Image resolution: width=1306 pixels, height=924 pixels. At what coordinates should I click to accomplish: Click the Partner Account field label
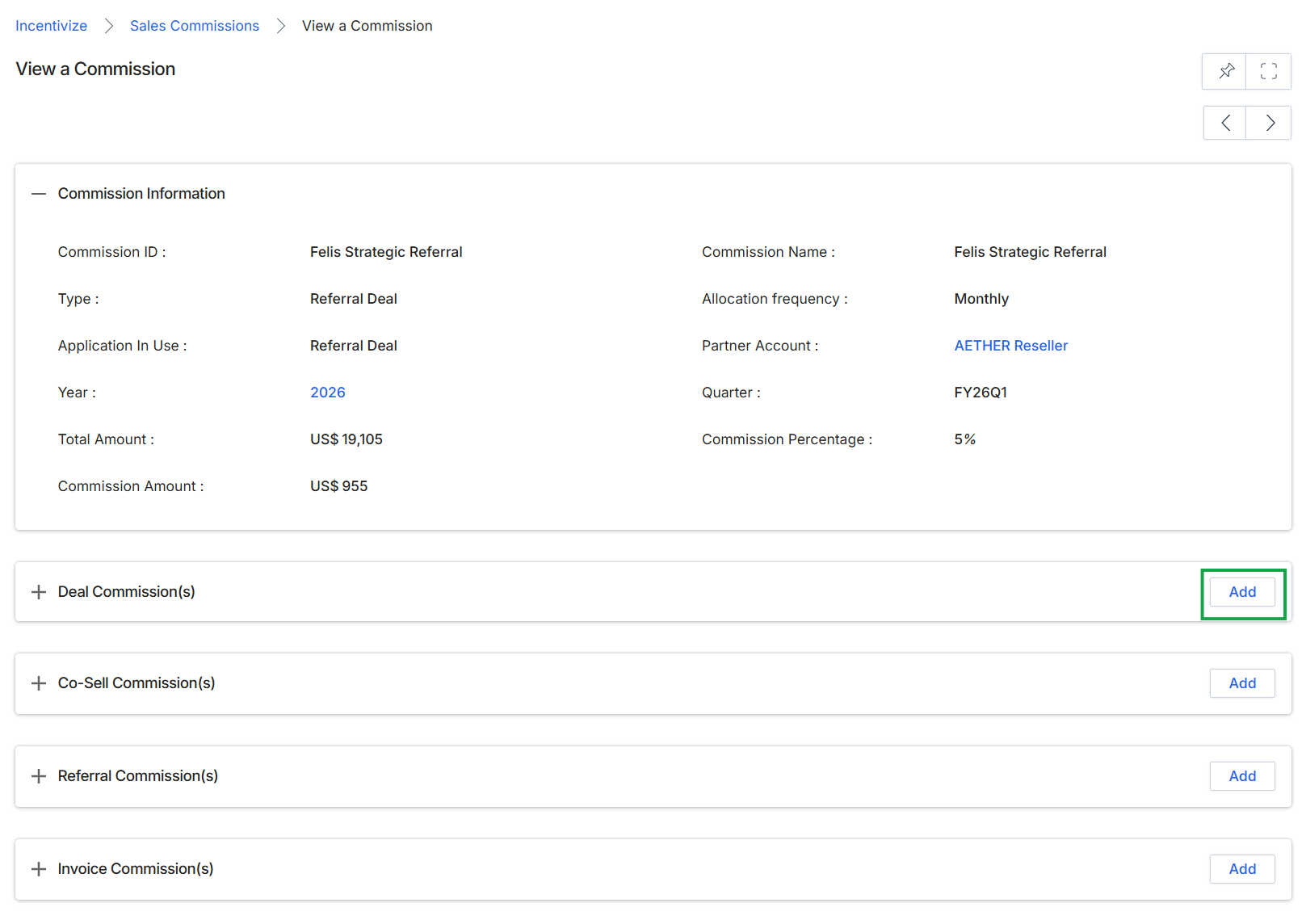coord(760,346)
